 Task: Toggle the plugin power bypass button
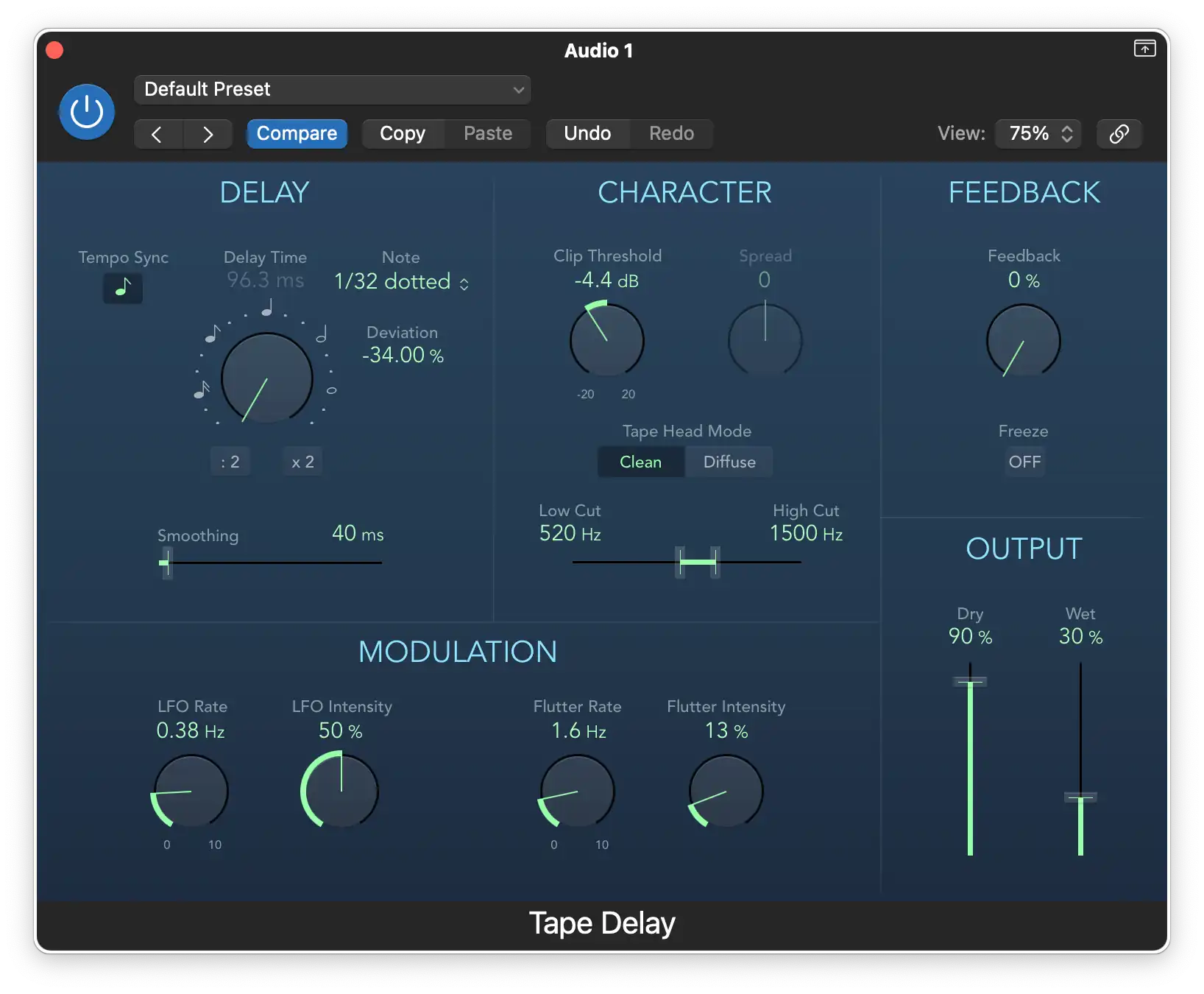coord(87,112)
